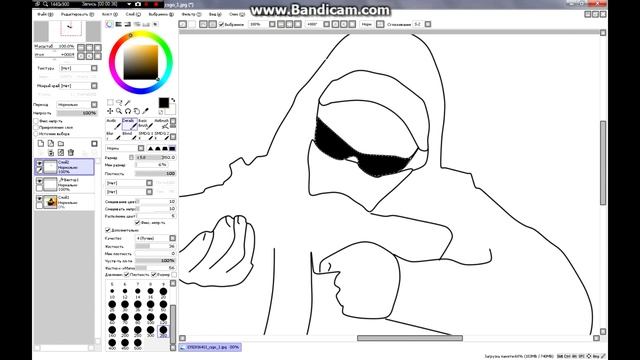Select the move tool

coord(110,111)
